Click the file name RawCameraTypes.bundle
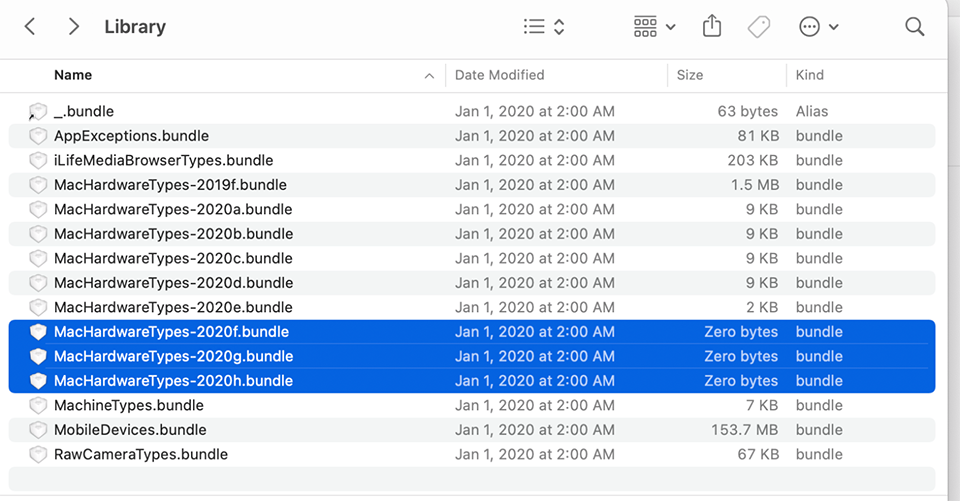 (x=141, y=454)
